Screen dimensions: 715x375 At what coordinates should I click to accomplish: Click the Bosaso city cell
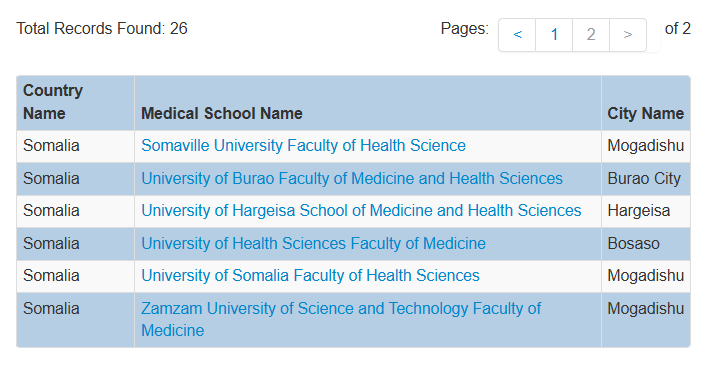633,243
